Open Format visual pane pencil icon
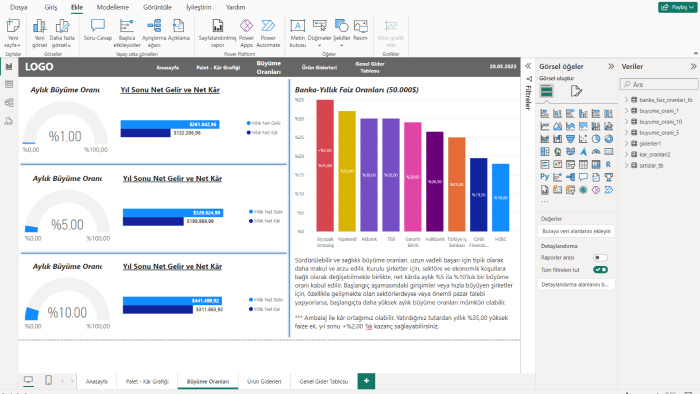Viewport: 700px width, 394px height. (576, 91)
